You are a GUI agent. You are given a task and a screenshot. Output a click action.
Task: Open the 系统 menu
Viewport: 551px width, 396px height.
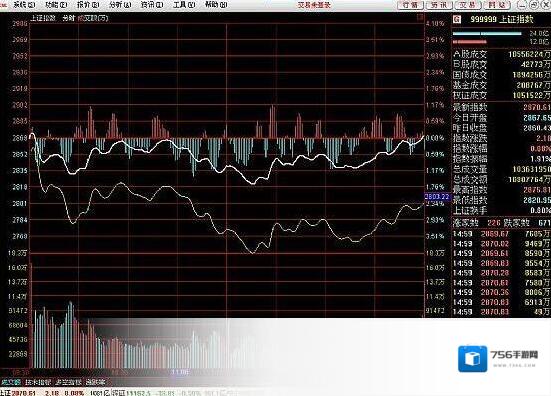[x=24, y=5]
